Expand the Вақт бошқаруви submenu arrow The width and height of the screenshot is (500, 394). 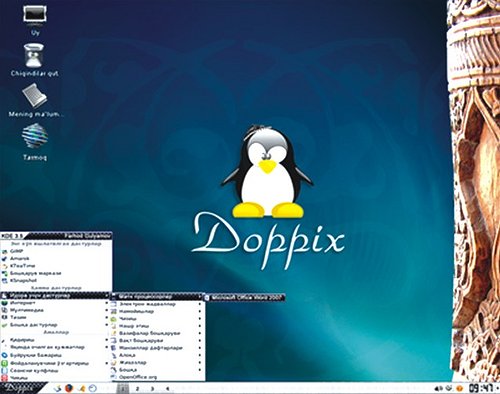point(200,340)
